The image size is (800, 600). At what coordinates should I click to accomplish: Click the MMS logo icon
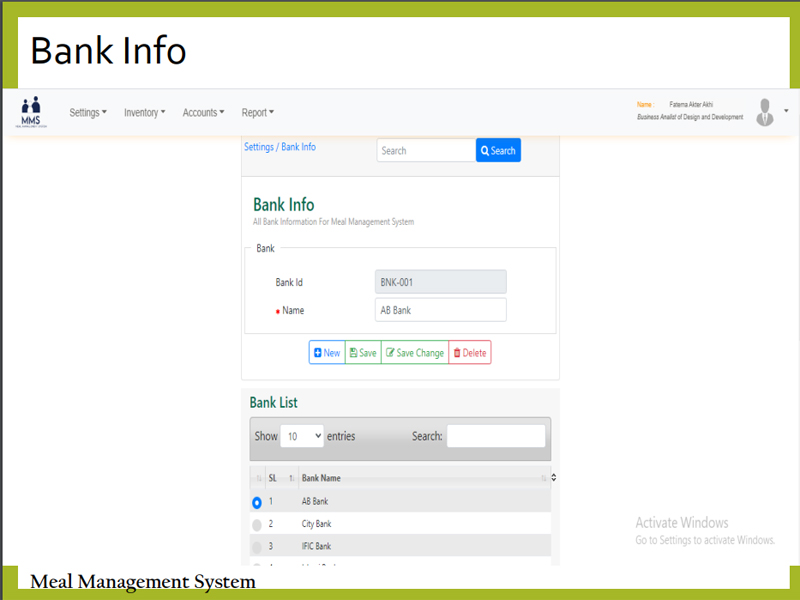(31, 111)
